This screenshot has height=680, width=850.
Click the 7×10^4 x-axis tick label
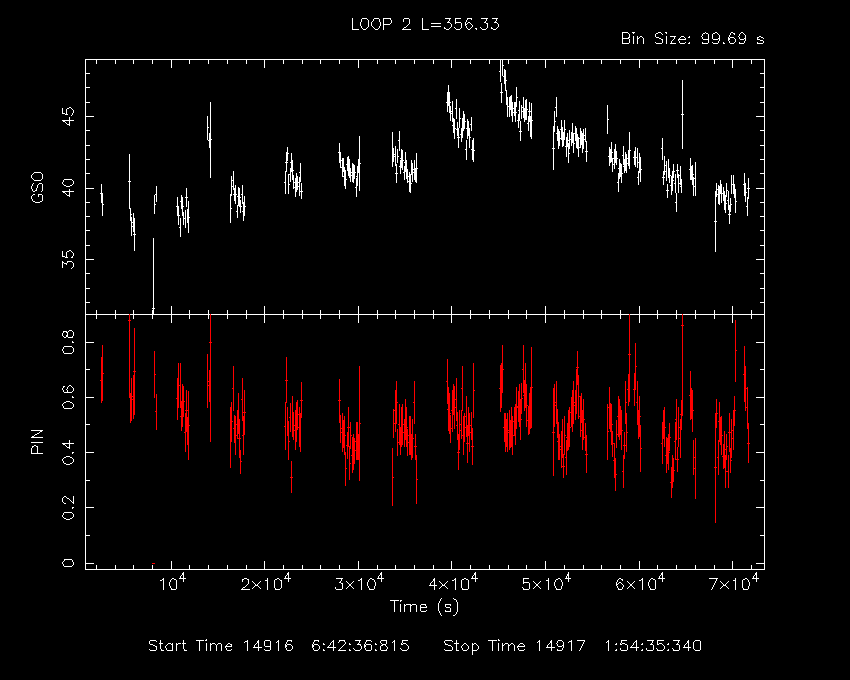[733, 583]
